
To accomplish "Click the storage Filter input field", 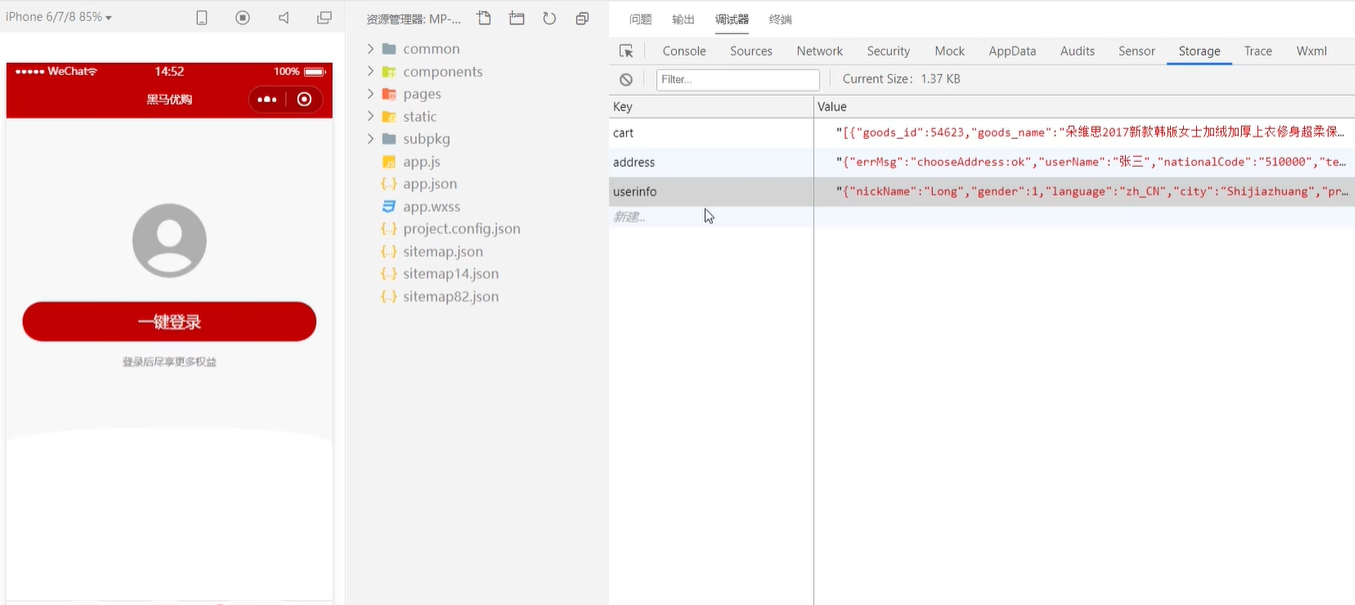I will [x=738, y=79].
